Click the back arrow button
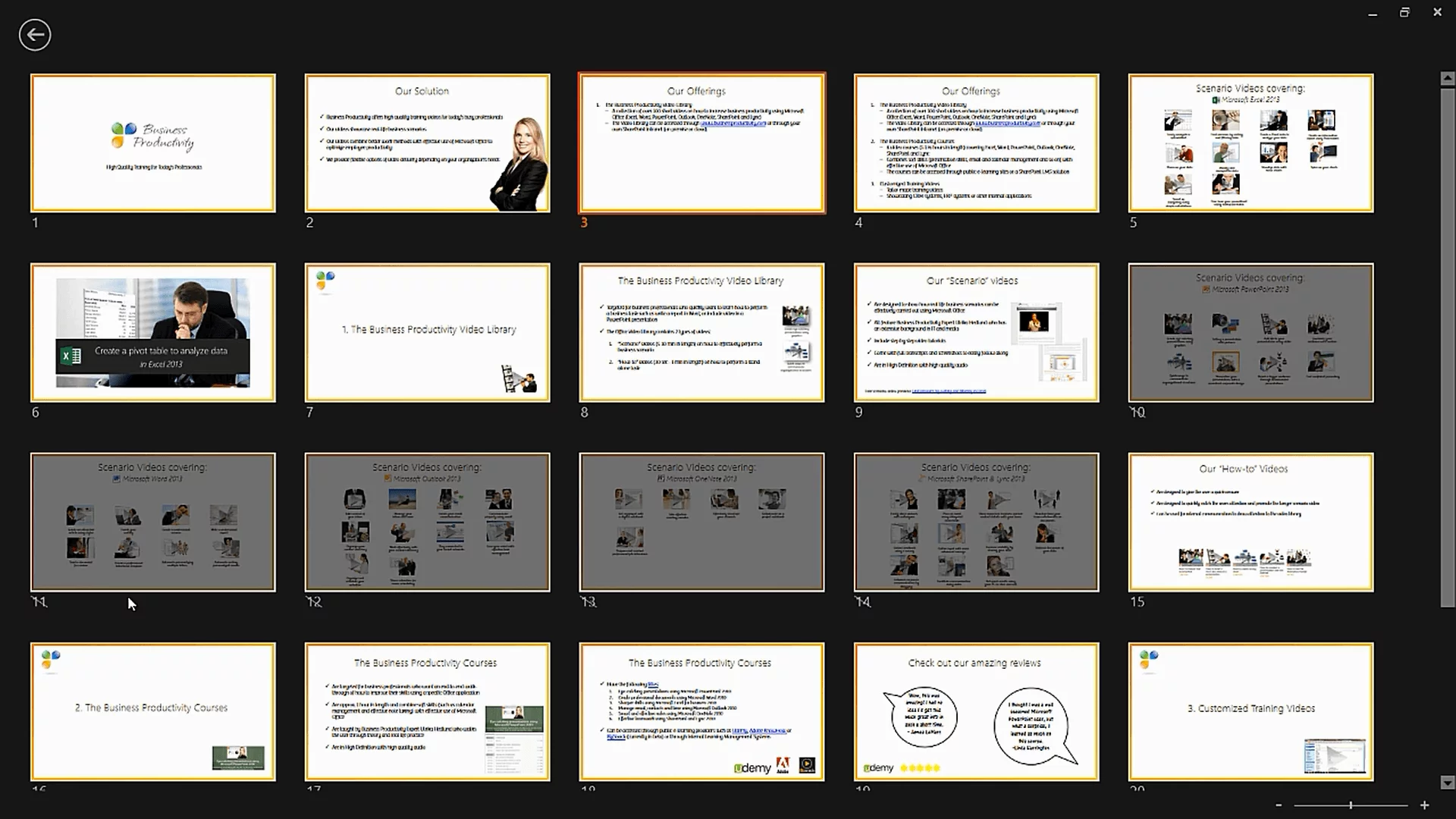The width and height of the screenshot is (1456, 819). pyautogui.click(x=35, y=35)
